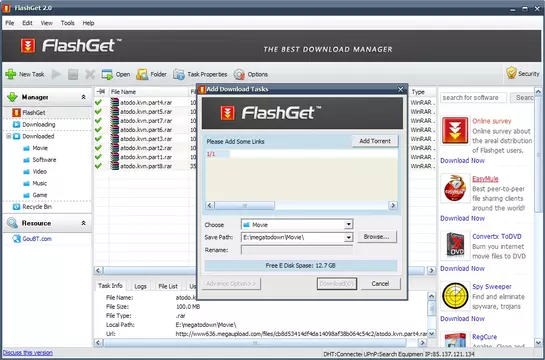Screen dimensions: 545x360
Task: Click the Browse... button
Action: pos(376,237)
